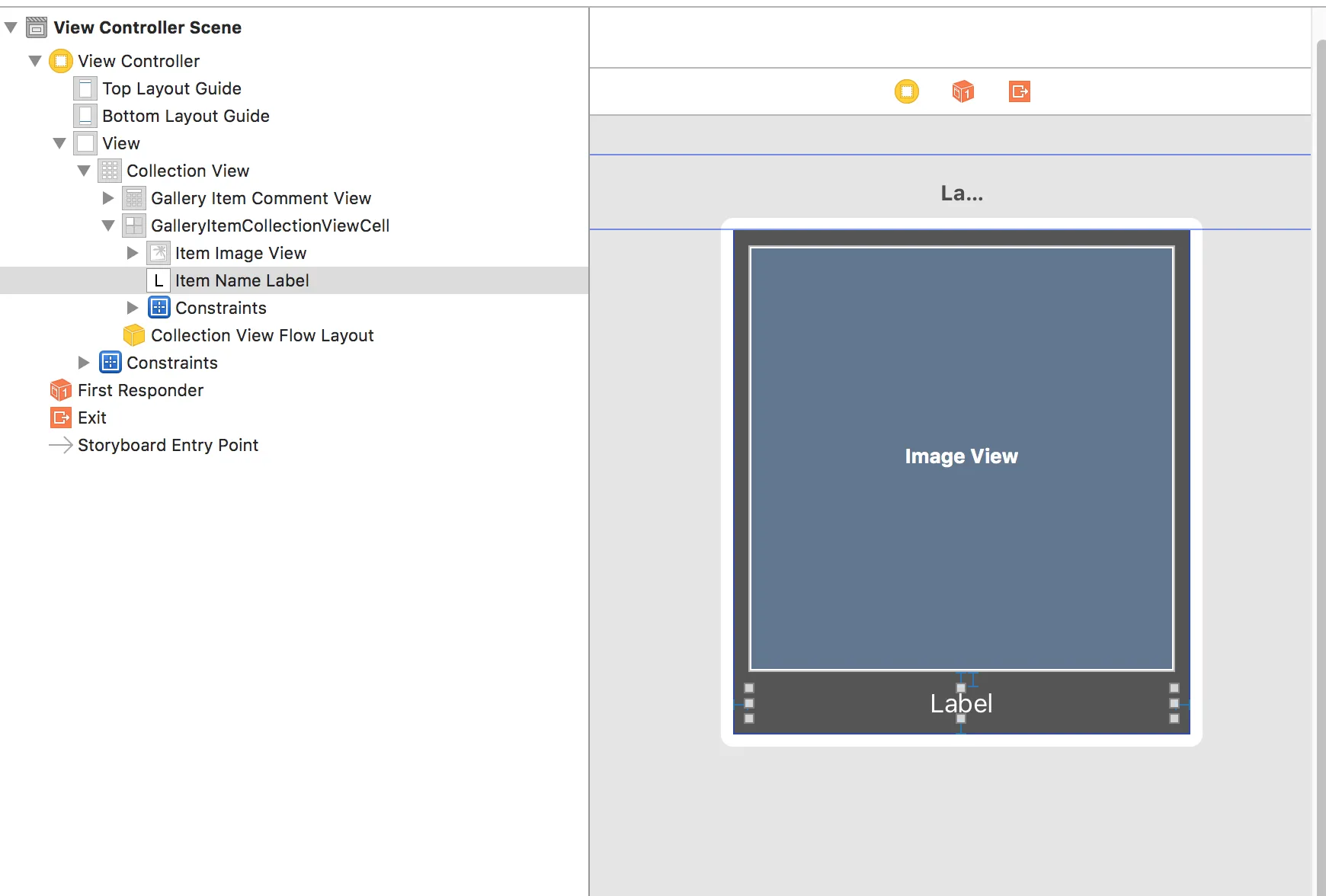1326x896 pixels.
Task: Click the Constraints icon below Collection View Flow Layout
Action: coord(110,363)
